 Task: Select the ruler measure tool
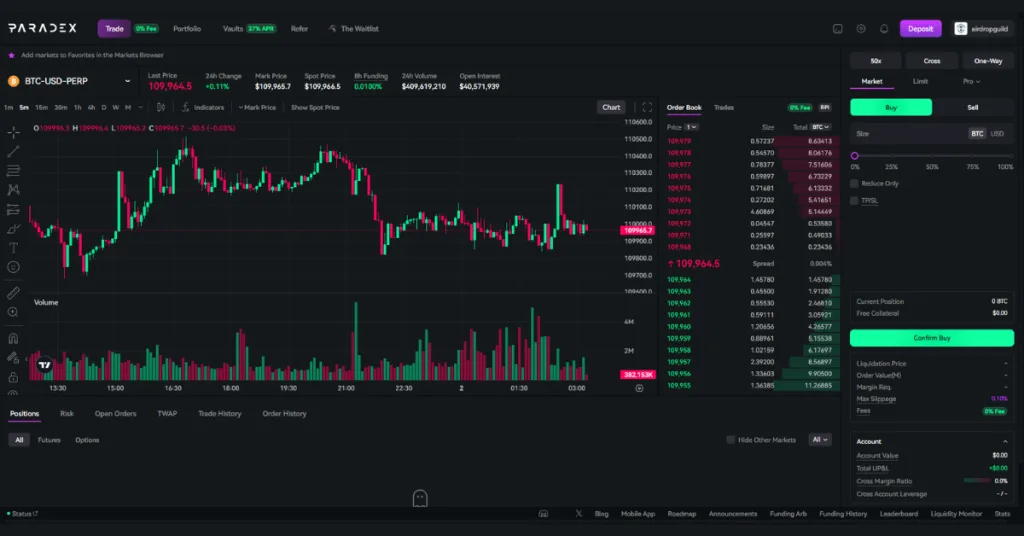(13, 293)
